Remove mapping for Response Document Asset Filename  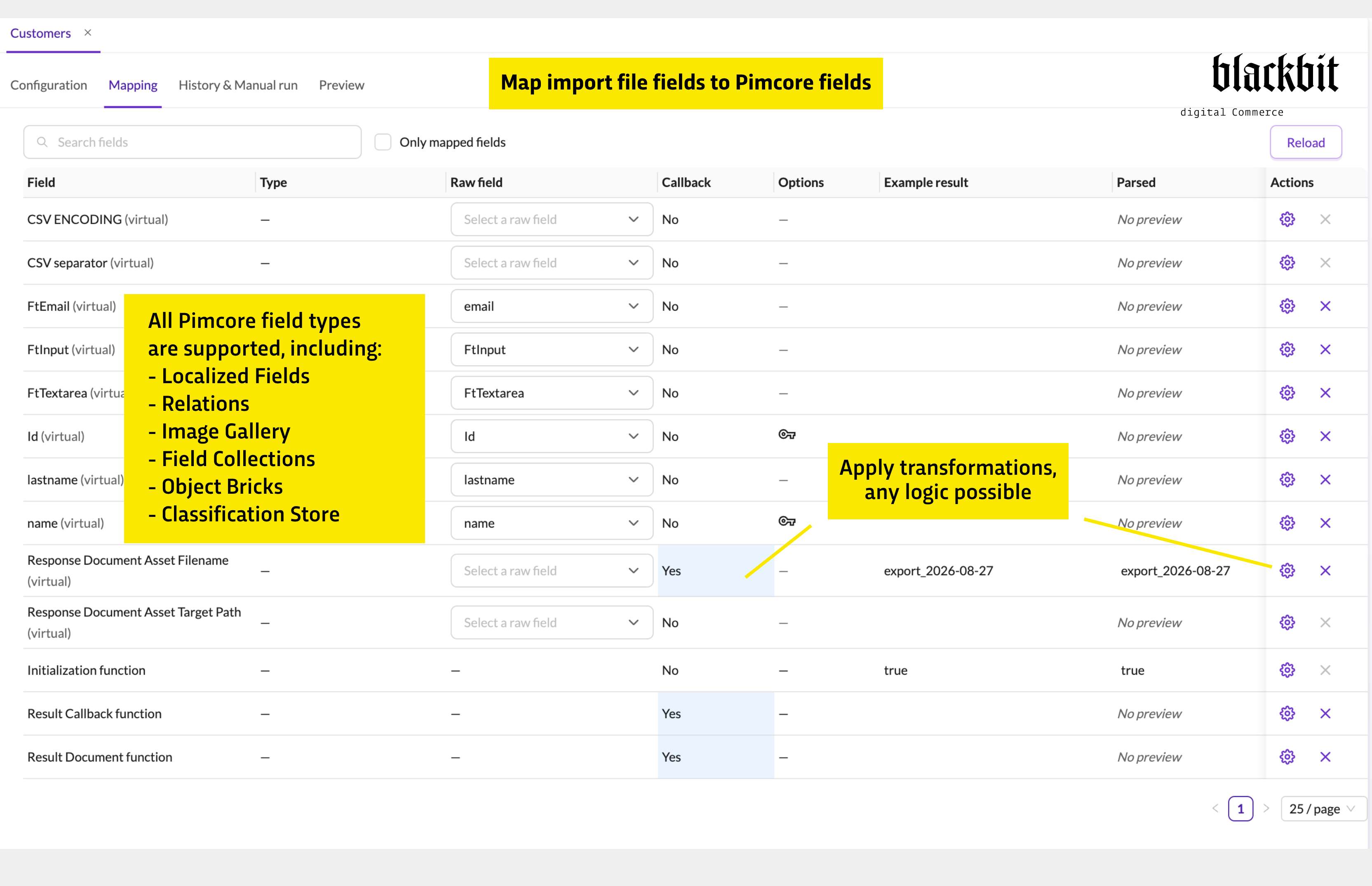[1325, 570]
